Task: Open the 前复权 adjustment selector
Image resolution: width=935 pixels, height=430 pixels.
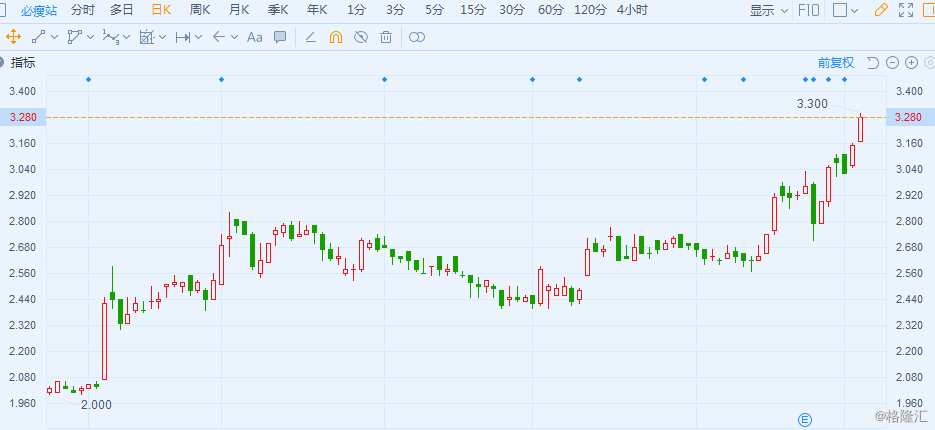Action: pyautogui.click(x=835, y=63)
